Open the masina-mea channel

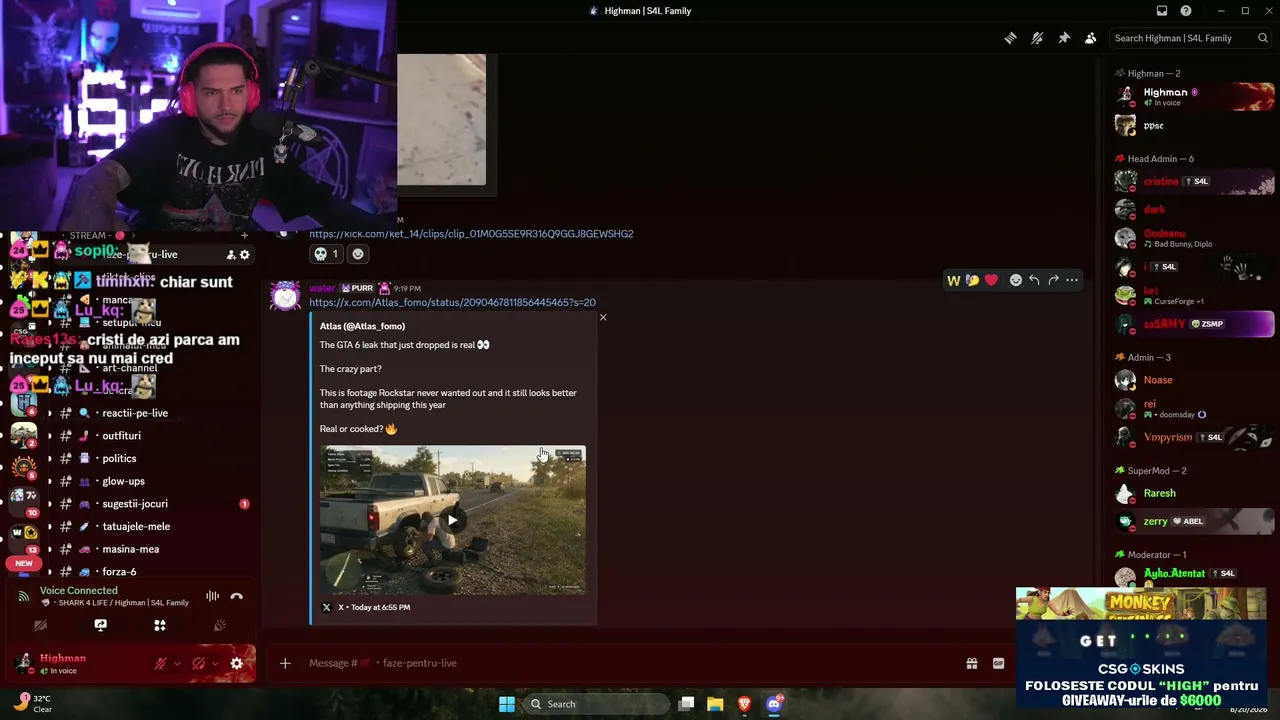click(x=131, y=549)
